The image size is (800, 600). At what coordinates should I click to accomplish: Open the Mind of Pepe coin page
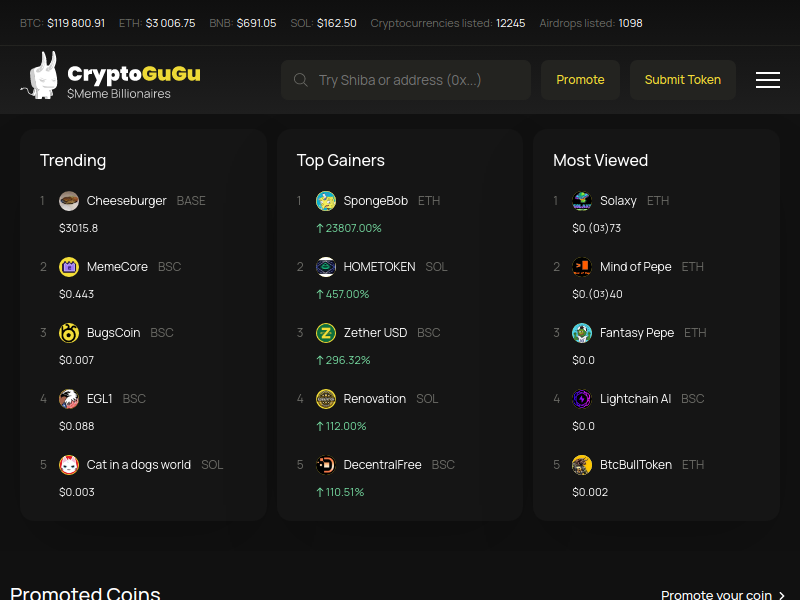(636, 267)
